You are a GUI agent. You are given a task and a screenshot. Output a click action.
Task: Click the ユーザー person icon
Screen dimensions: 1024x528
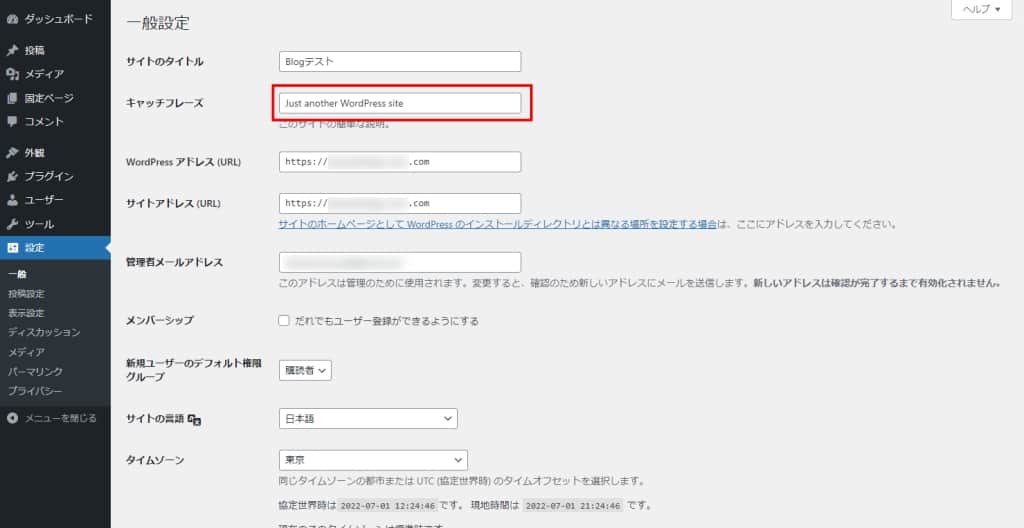pyautogui.click(x=12, y=200)
